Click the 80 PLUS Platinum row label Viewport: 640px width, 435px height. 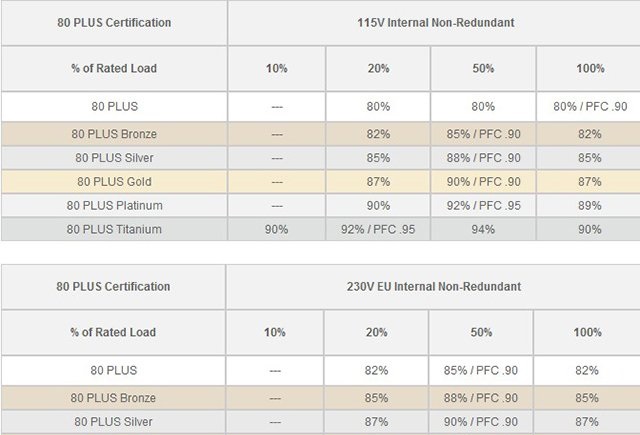(x=114, y=205)
